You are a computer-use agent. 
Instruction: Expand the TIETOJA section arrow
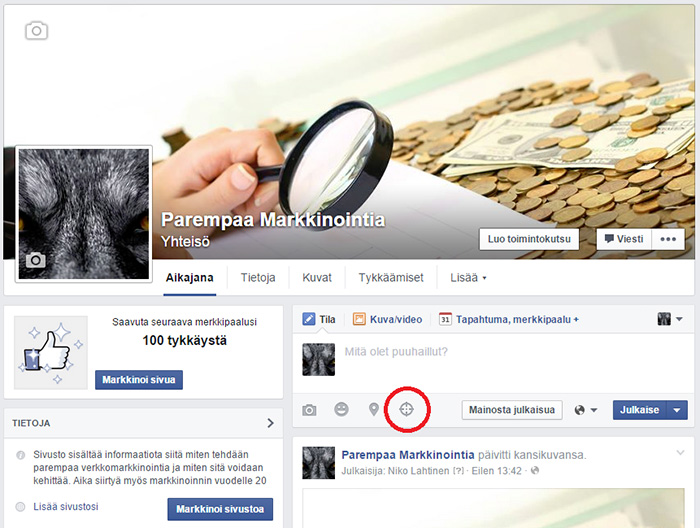click(271, 423)
